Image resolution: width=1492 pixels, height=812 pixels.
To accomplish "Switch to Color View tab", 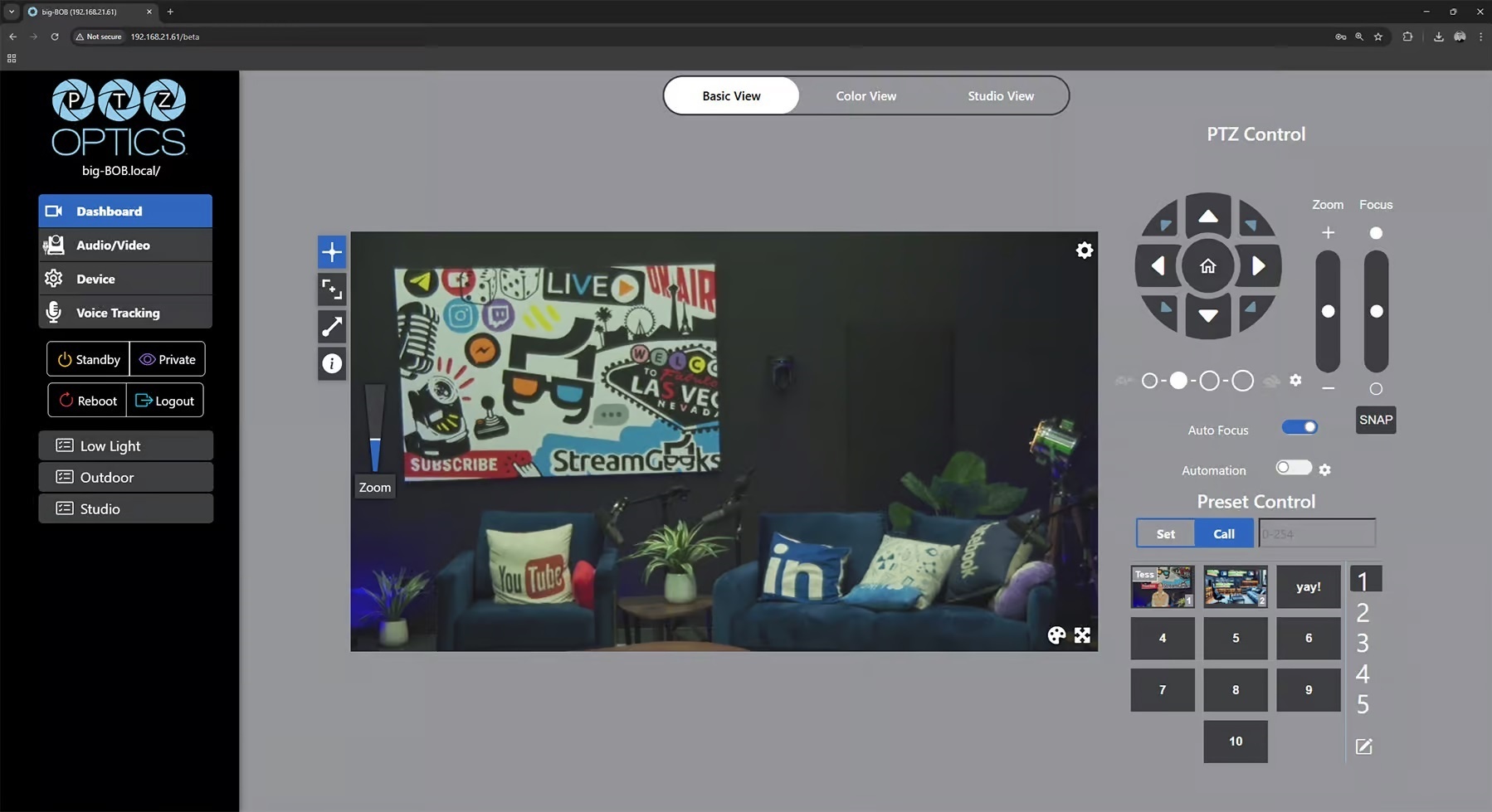I will tap(865, 96).
